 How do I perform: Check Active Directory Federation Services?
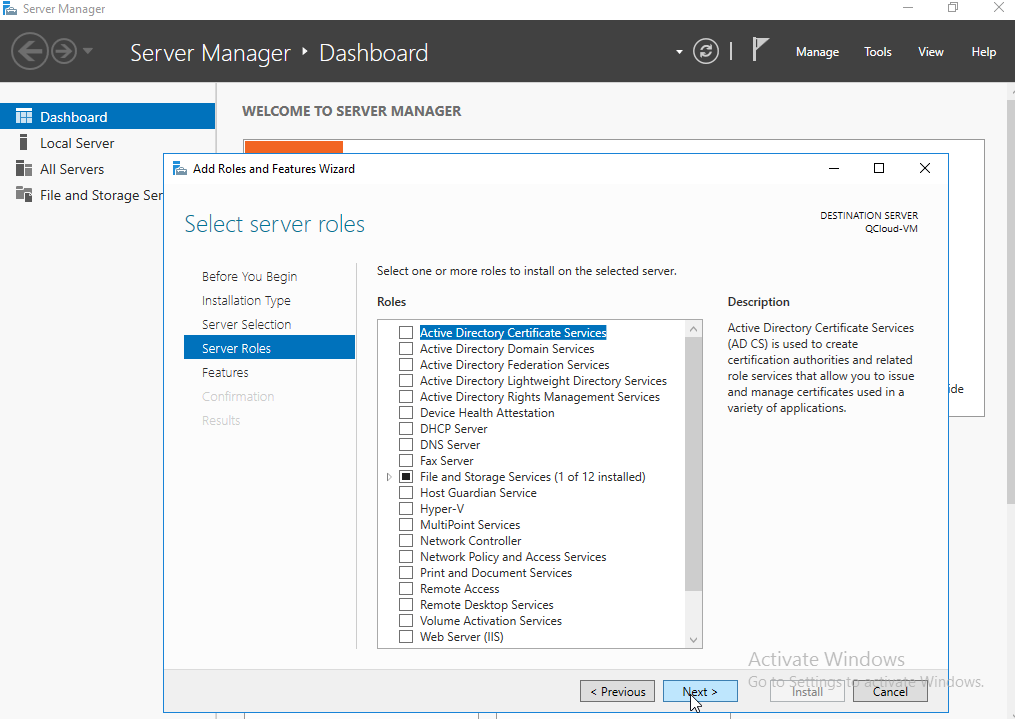pos(406,365)
